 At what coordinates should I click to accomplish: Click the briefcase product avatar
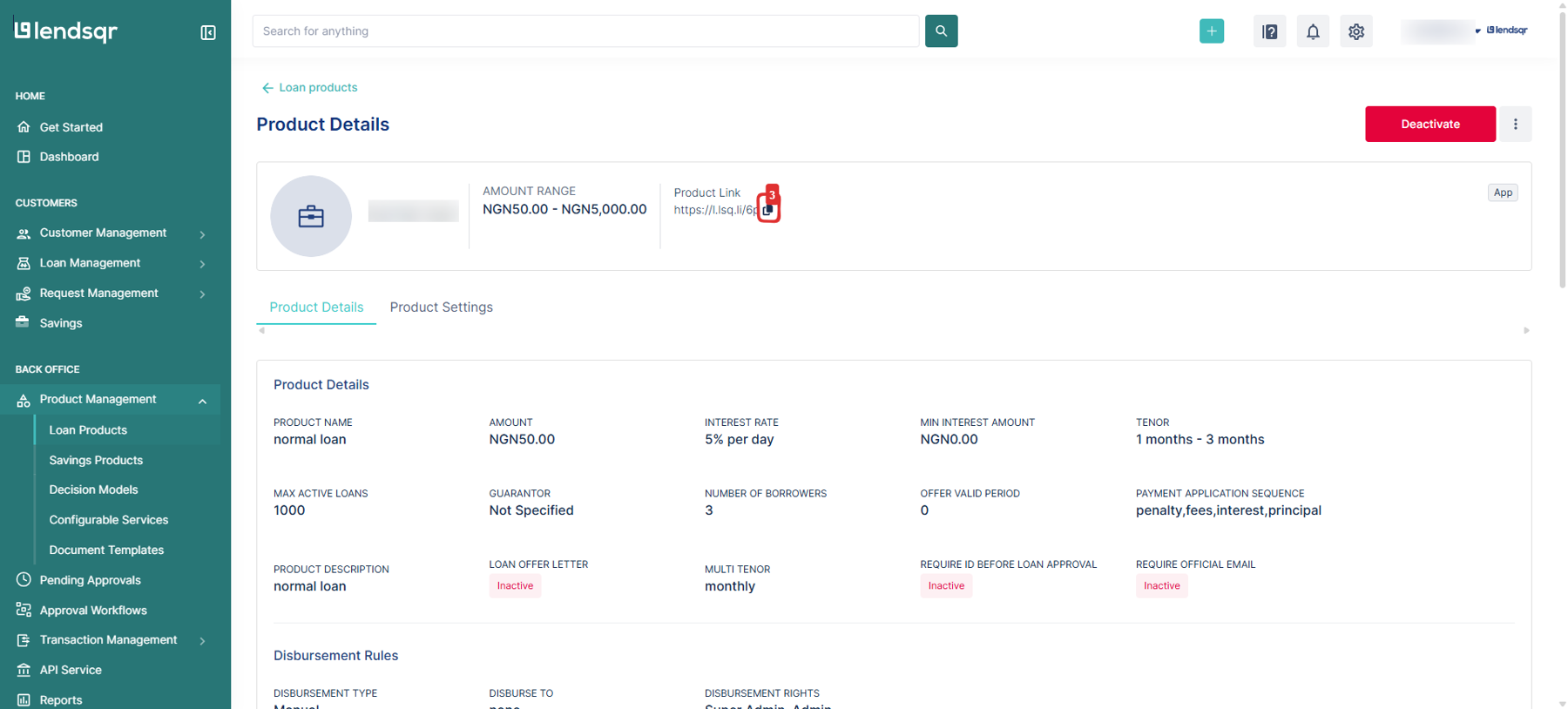pyautogui.click(x=311, y=216)
